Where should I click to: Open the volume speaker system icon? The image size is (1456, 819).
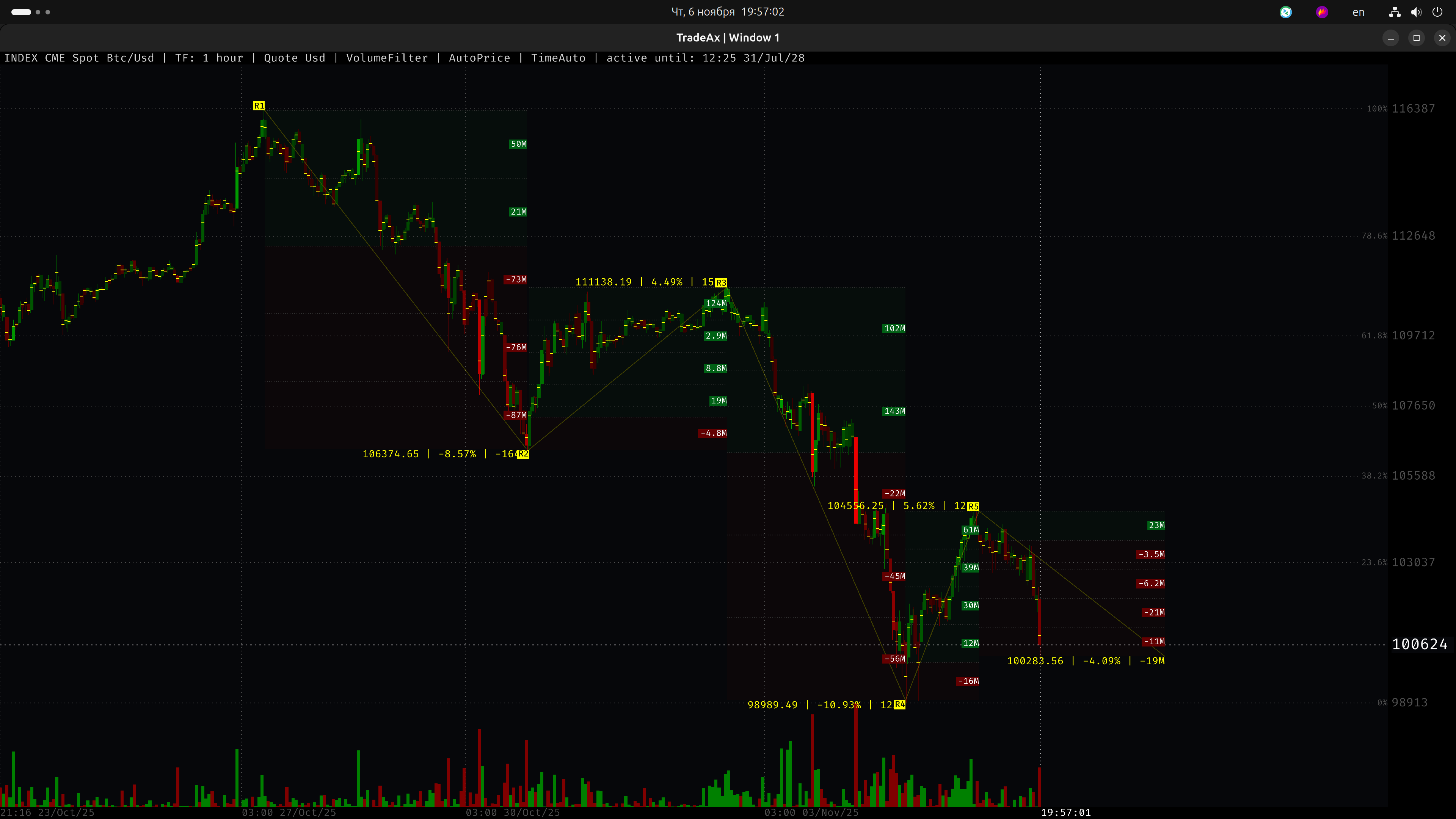1416,12
